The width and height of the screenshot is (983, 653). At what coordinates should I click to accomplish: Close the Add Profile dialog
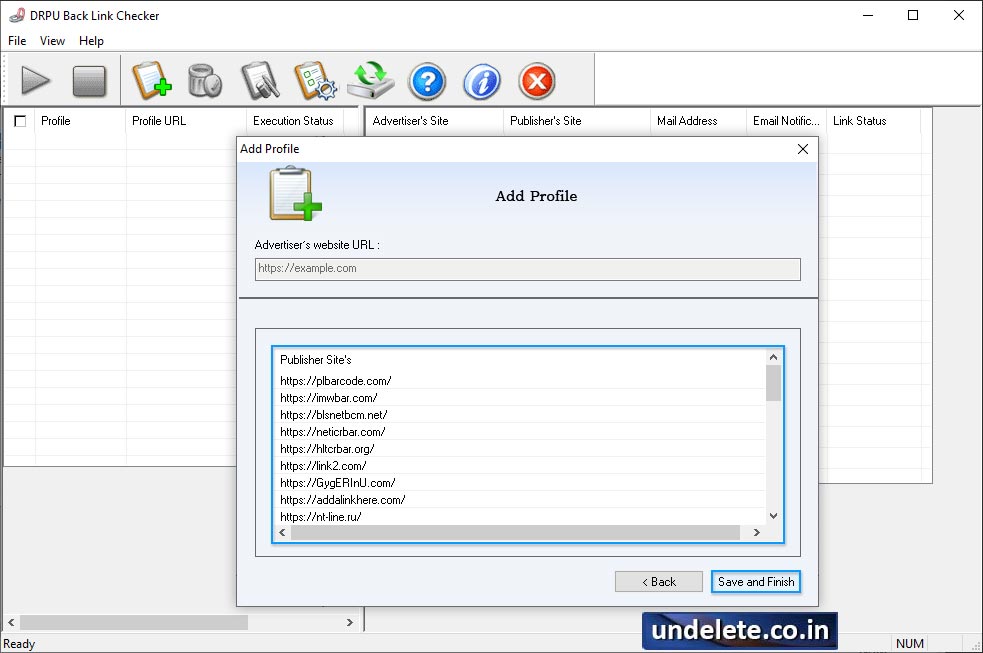point(802,148)
